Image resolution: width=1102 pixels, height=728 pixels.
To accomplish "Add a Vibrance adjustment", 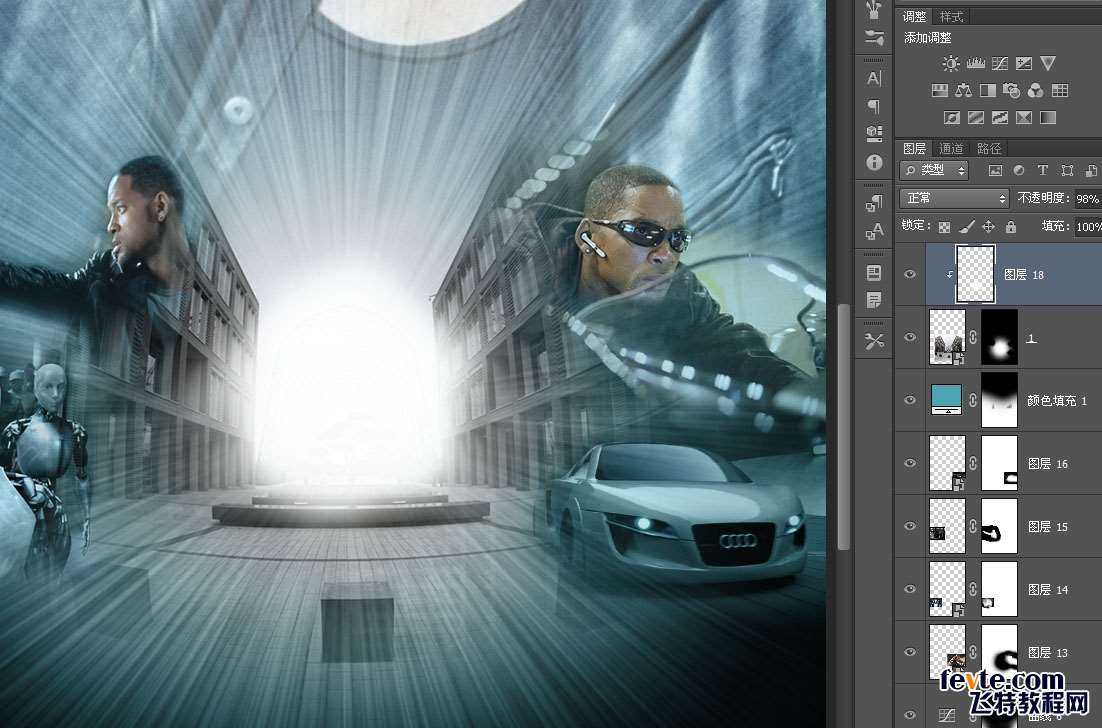I will pos(1048,64).
